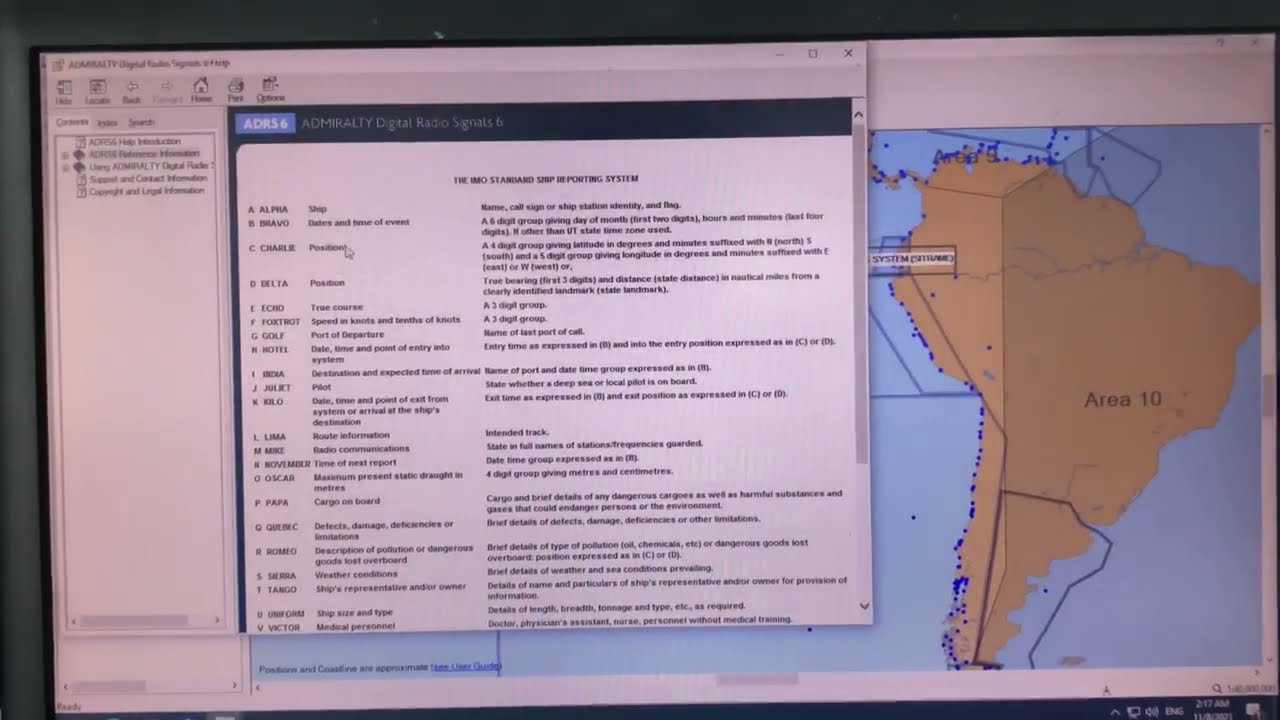This screenshot has width=1280, height=720.
Task: Click the IMO Standard Ship Reporting System heading
Action: [x=545, y=179]
